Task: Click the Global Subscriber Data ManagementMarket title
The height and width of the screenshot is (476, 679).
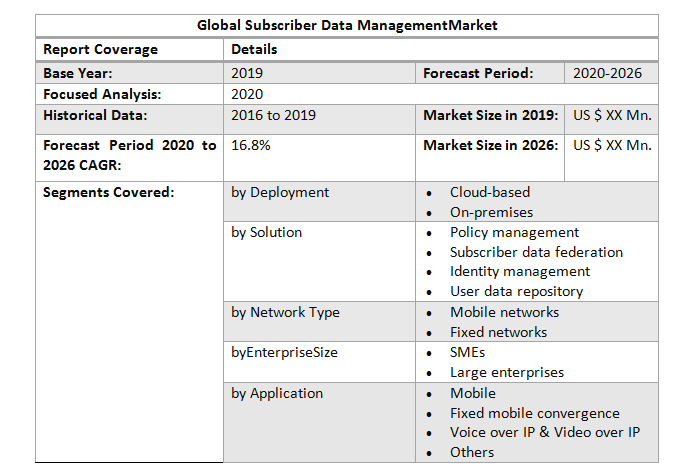Action: point(347,25)
